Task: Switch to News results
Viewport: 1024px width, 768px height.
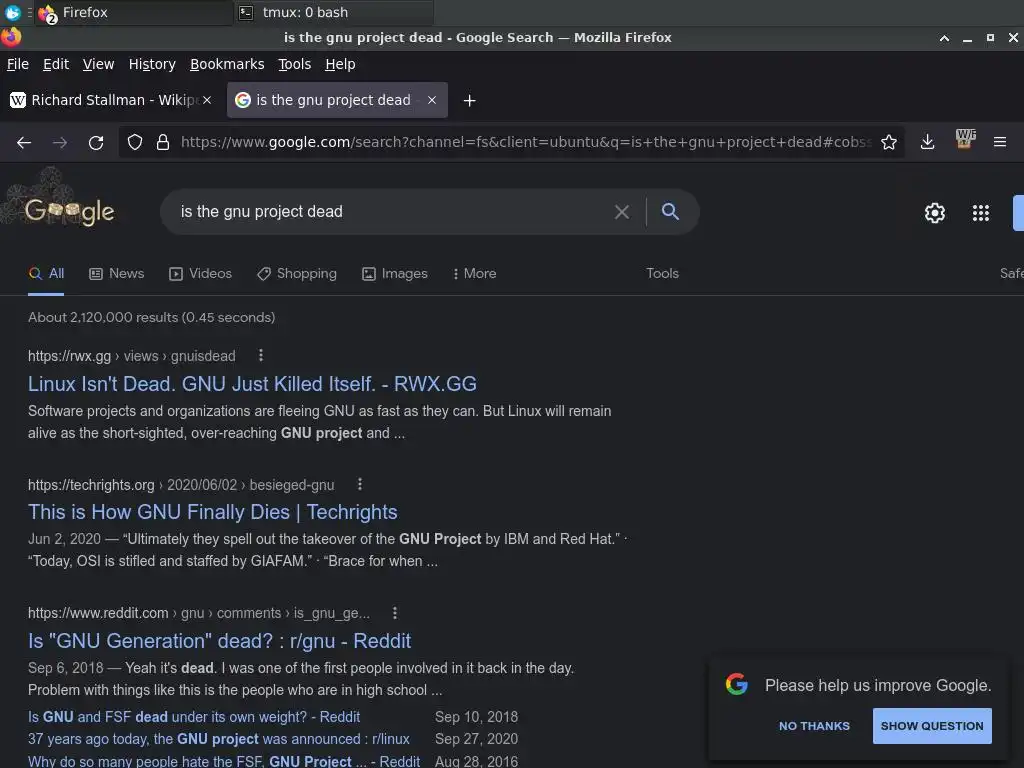Action: [116, 274]
